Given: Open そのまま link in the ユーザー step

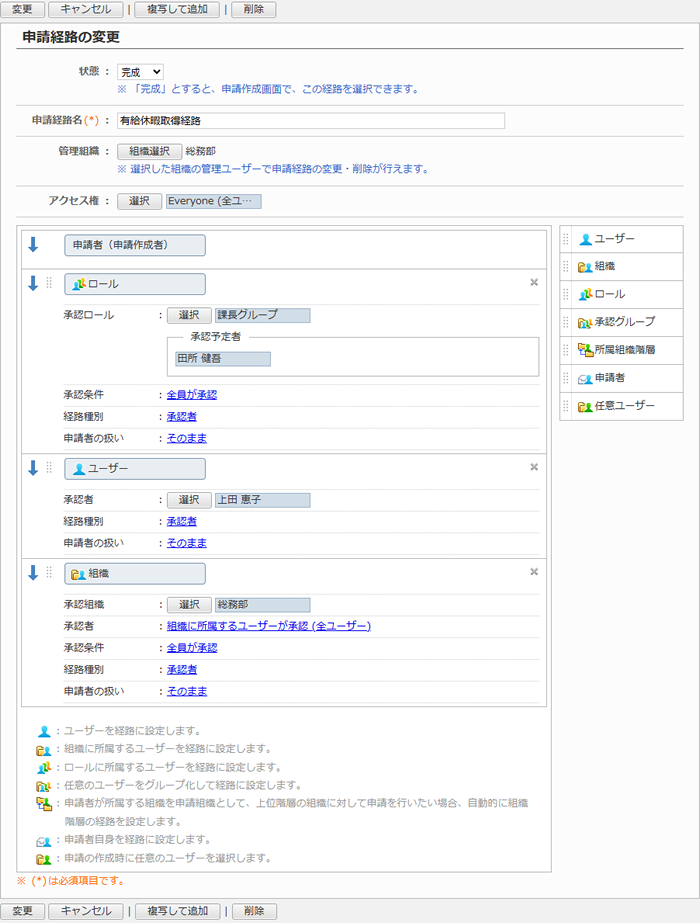Looking at the screenshot, I should [187, 543].
